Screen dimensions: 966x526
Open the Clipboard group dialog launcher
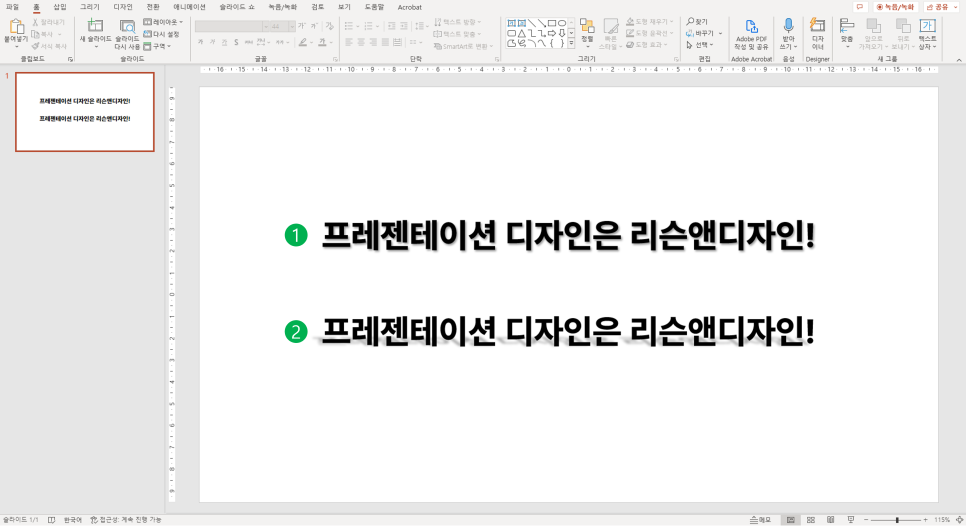[70, 59]
